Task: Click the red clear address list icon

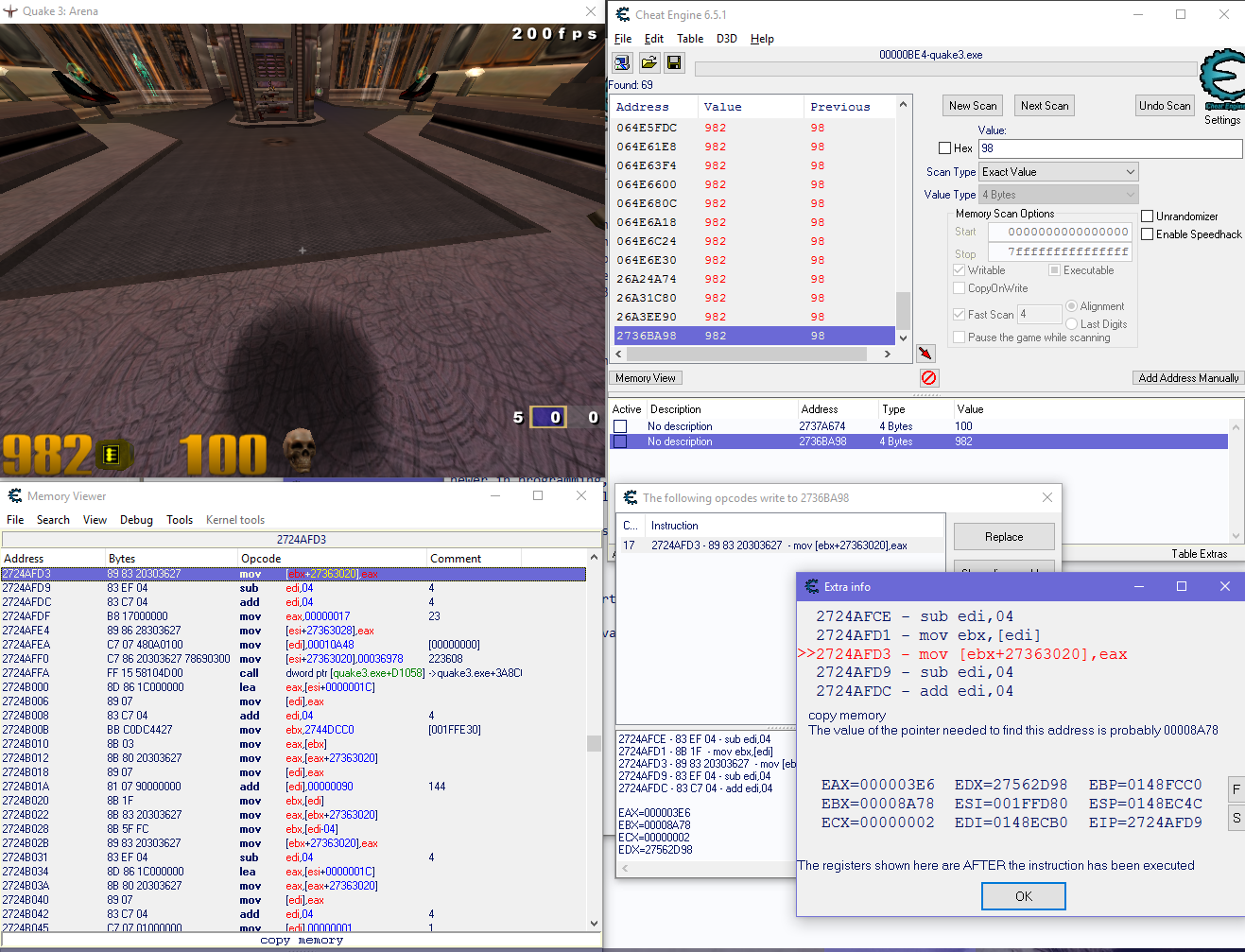Action: point(929,377)
